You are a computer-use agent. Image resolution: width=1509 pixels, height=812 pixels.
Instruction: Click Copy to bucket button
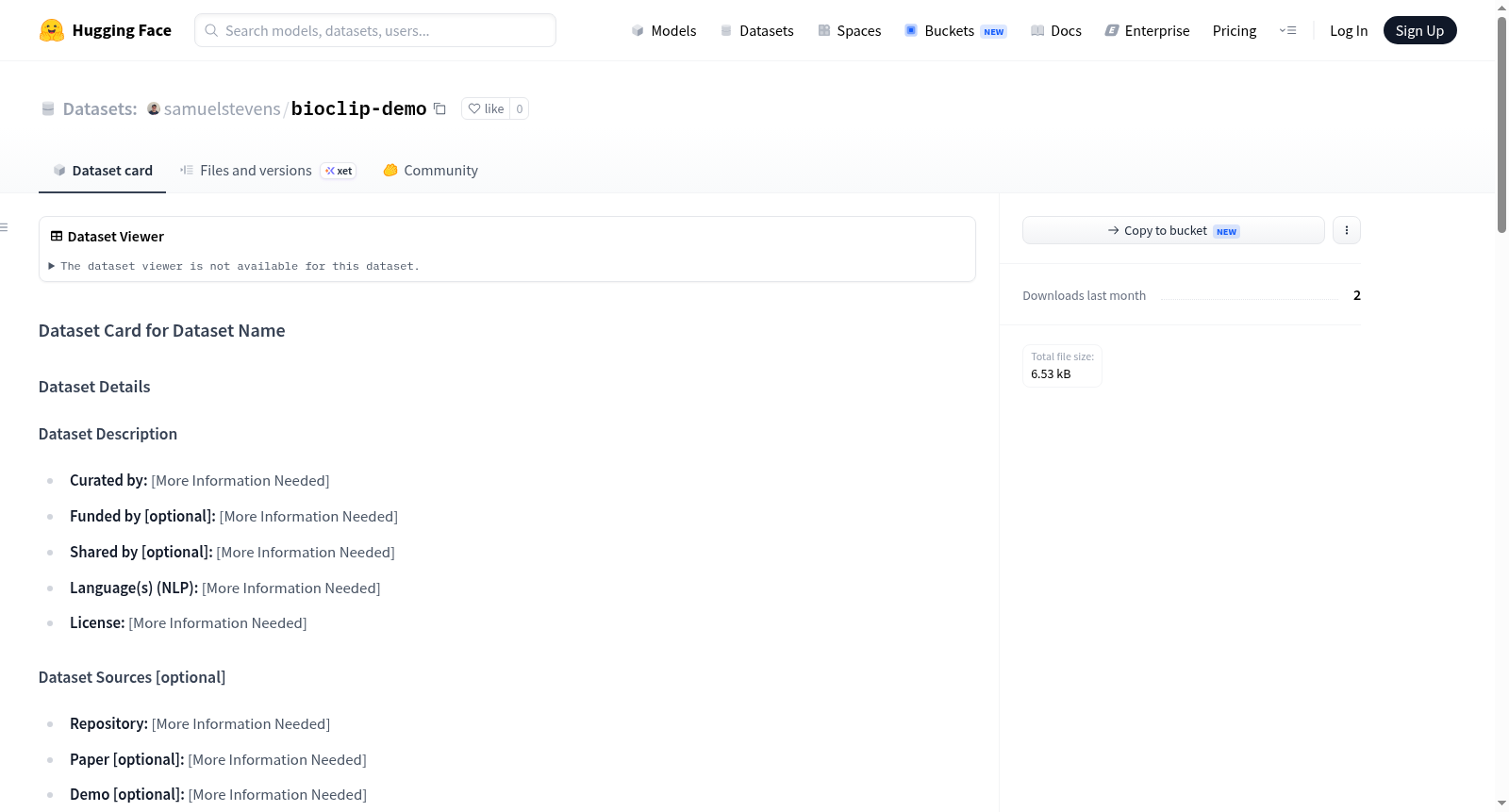1173,230
